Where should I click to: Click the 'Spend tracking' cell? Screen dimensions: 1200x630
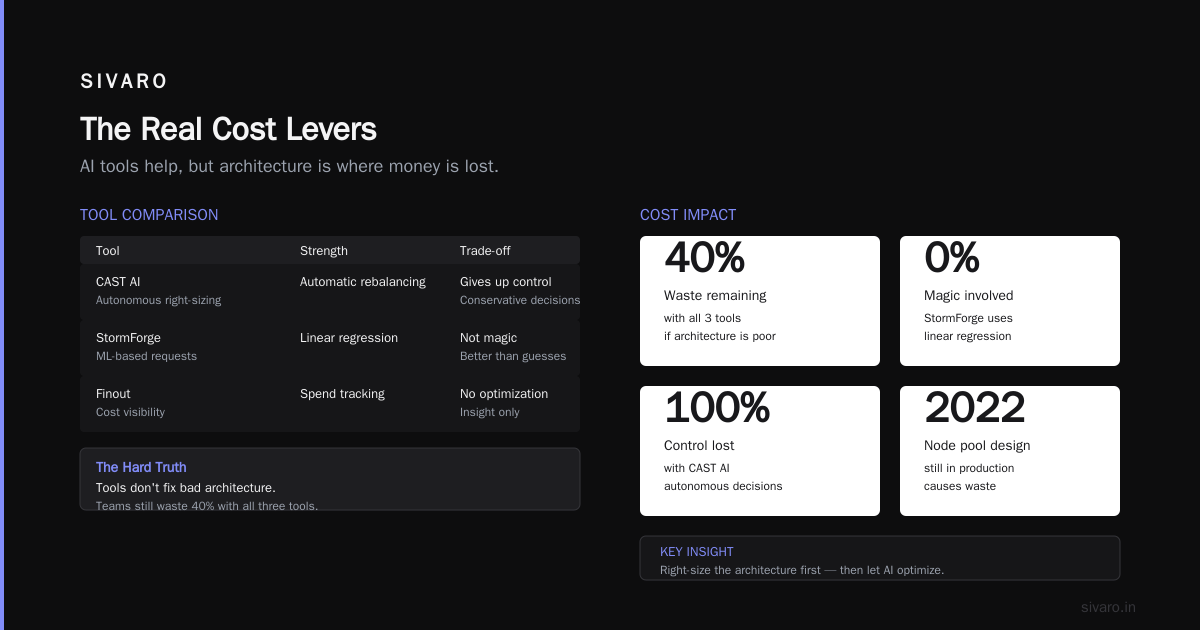coord(342,394)
